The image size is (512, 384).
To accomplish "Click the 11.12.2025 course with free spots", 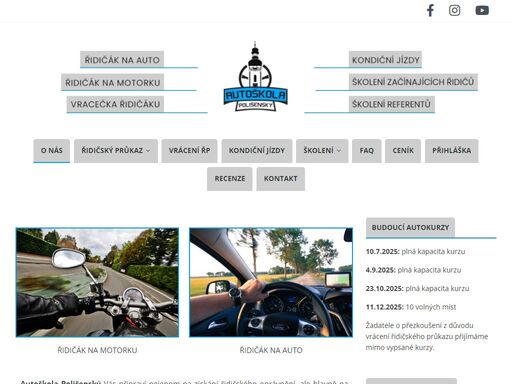I will point(411,307).
